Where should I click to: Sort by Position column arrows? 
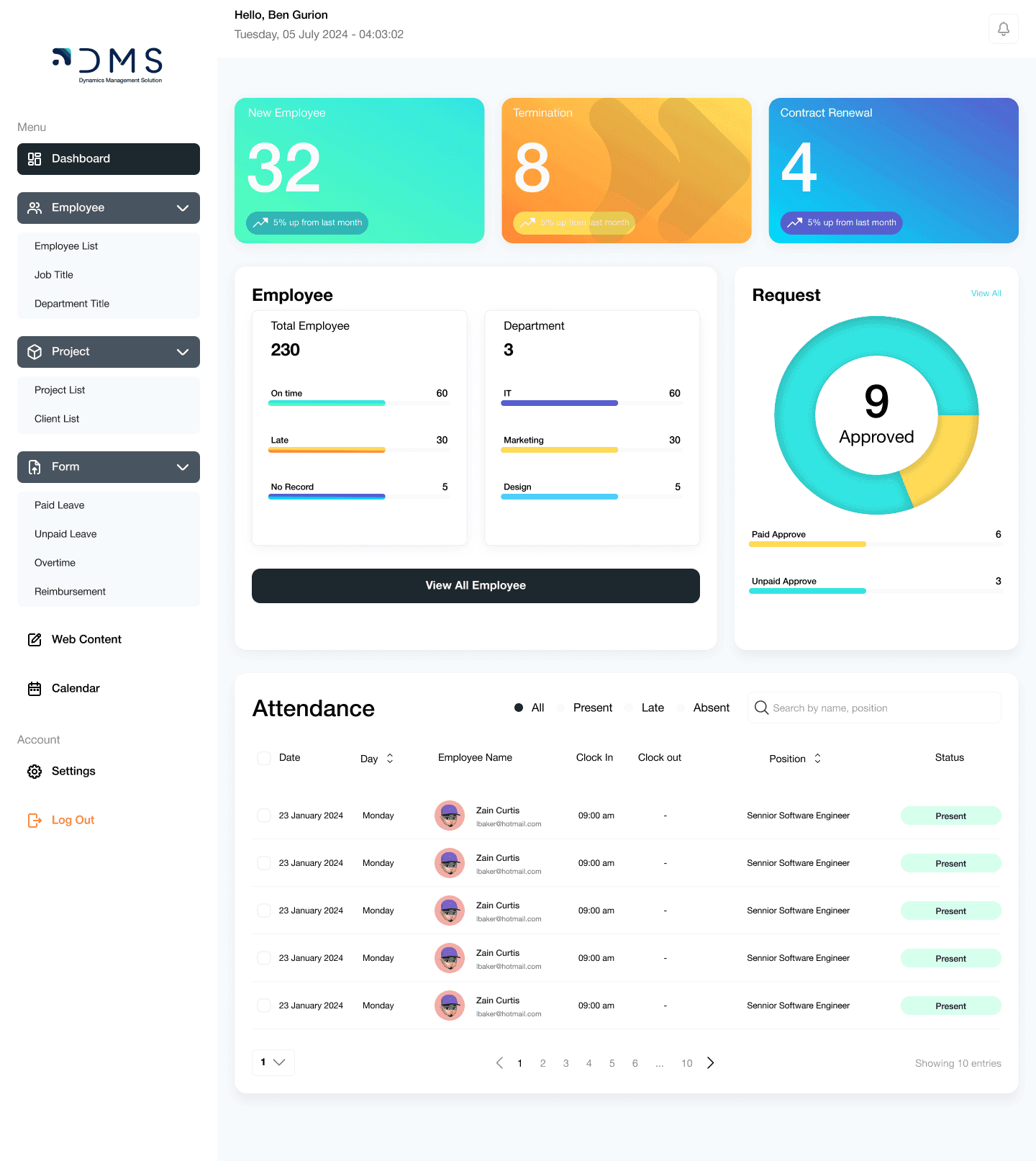[x=817, y=759]
